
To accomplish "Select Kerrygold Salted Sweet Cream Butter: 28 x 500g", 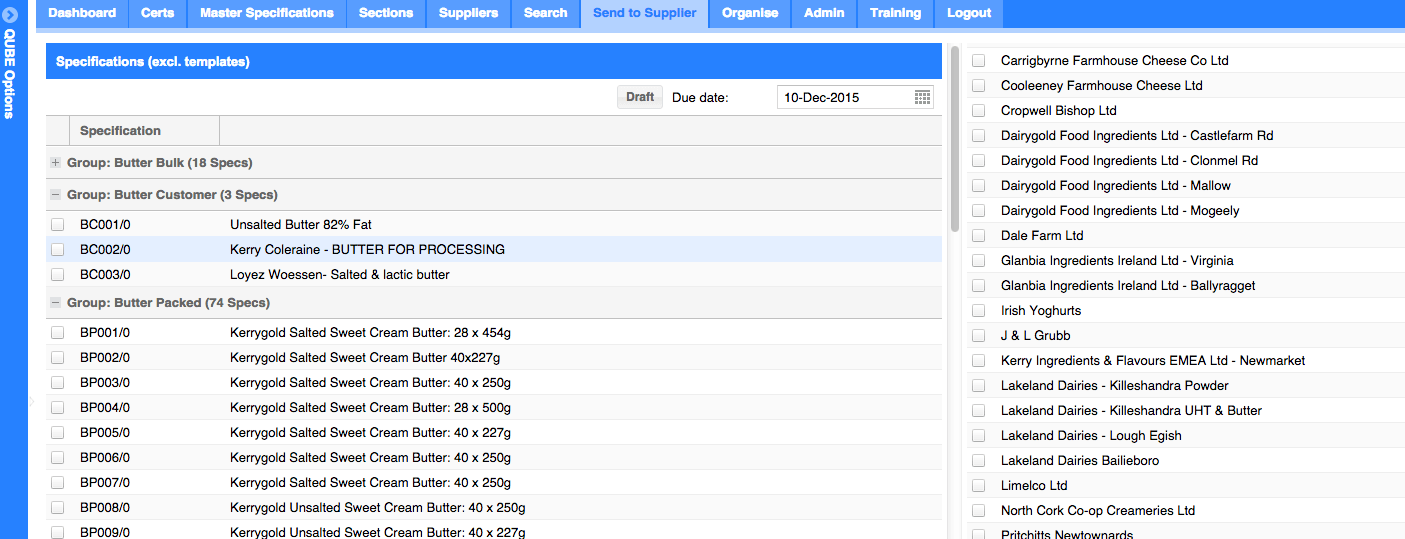I will [370, 408].
